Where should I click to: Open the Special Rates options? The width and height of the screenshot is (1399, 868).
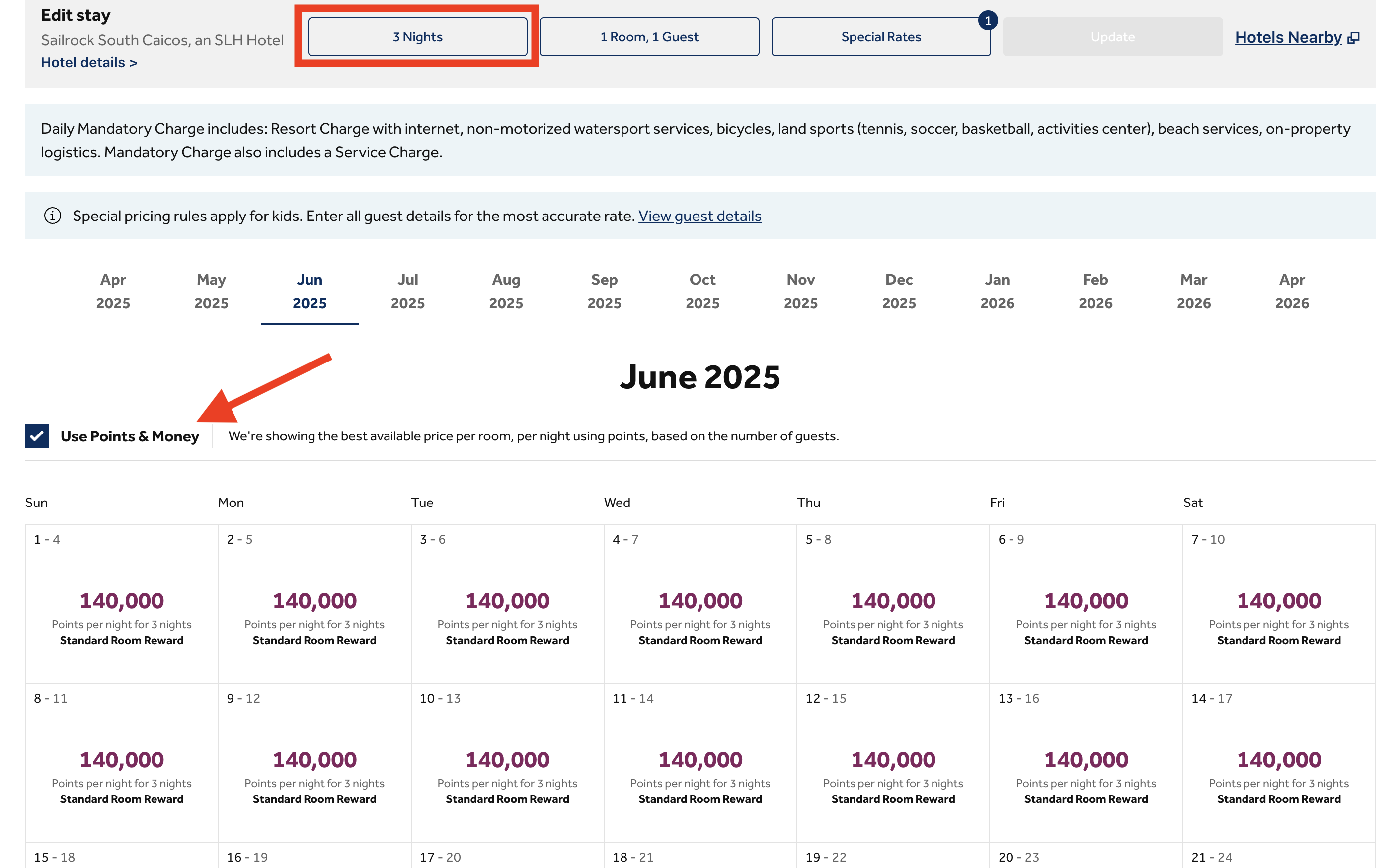point(880,37)
